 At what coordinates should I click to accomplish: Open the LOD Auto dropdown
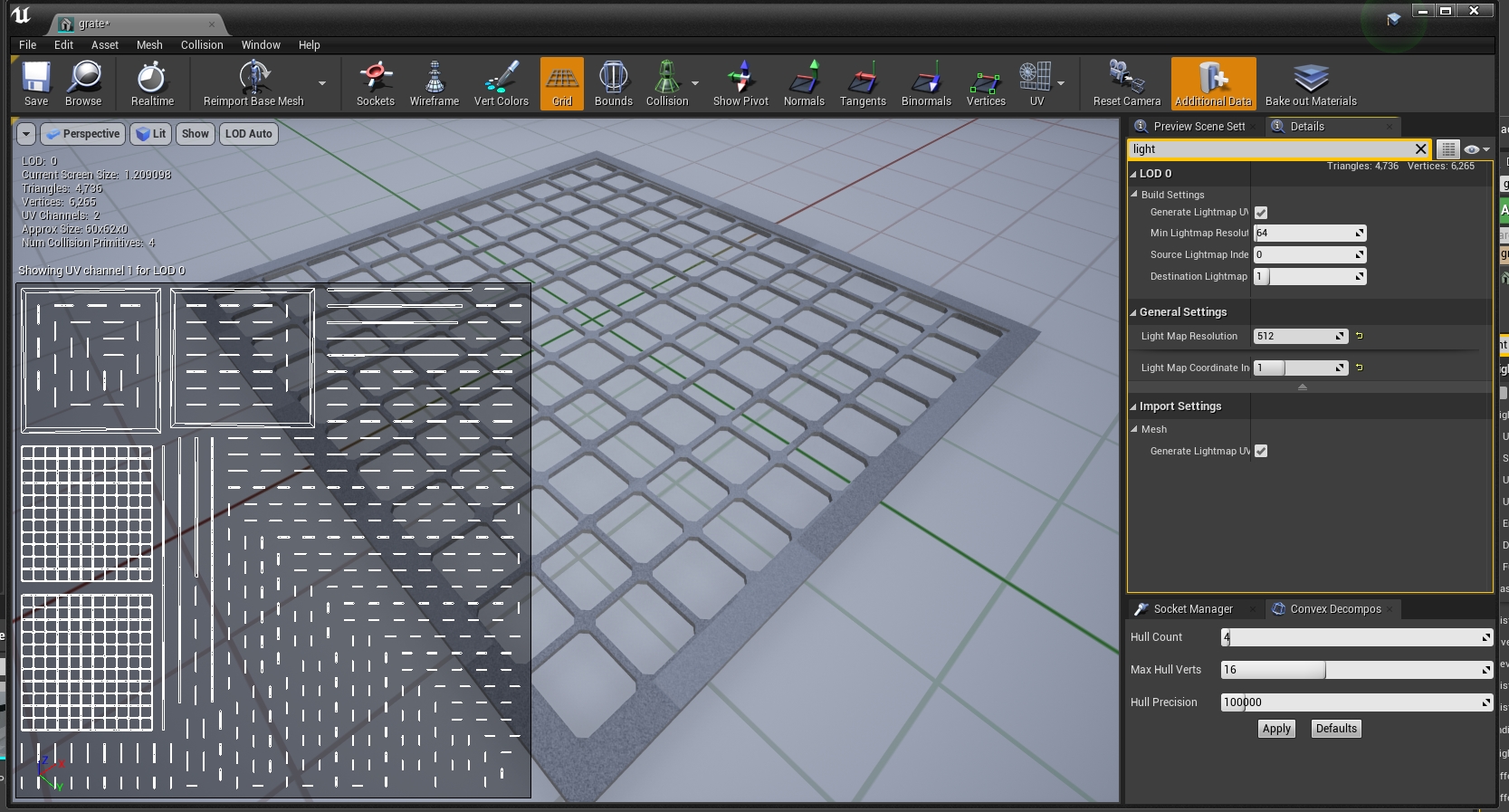click(249, 134)
